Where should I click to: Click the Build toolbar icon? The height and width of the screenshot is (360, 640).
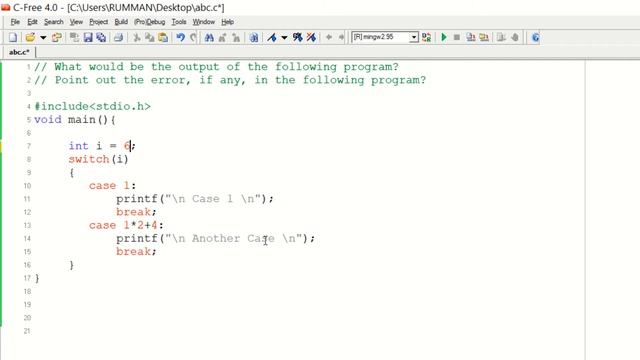point(484,38)
